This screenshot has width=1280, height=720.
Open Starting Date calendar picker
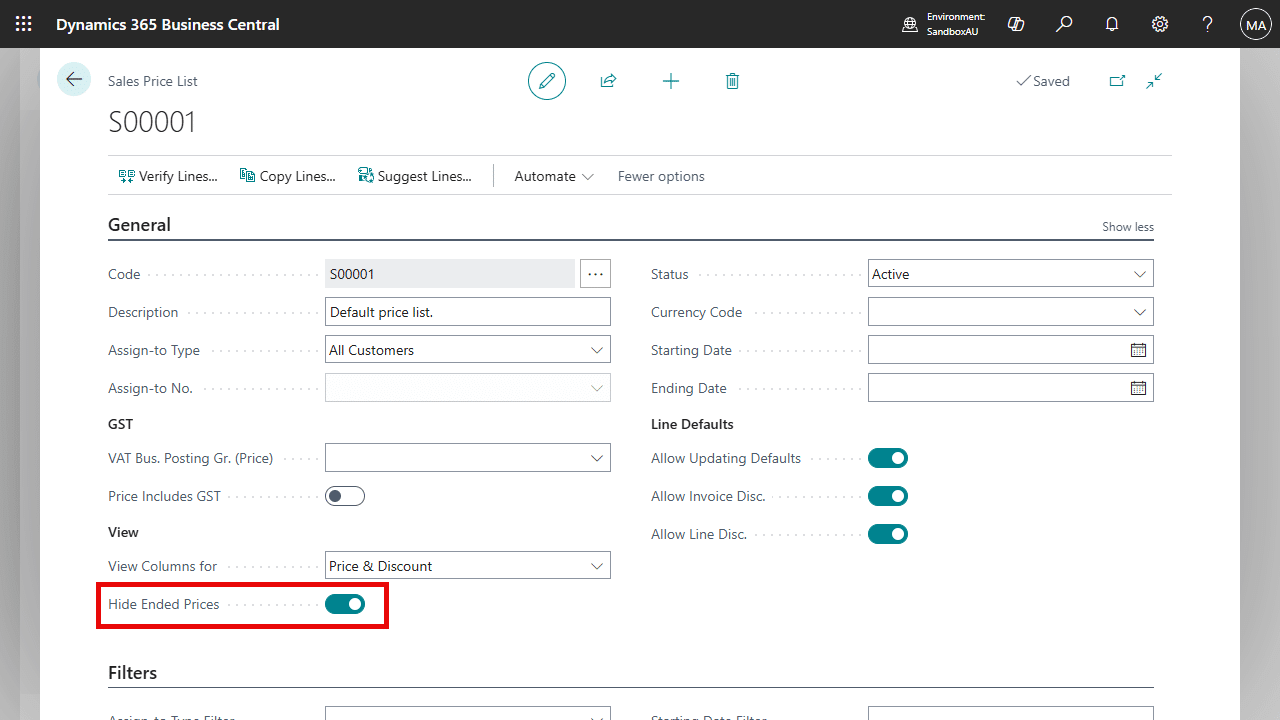(x=1138, y=350)
